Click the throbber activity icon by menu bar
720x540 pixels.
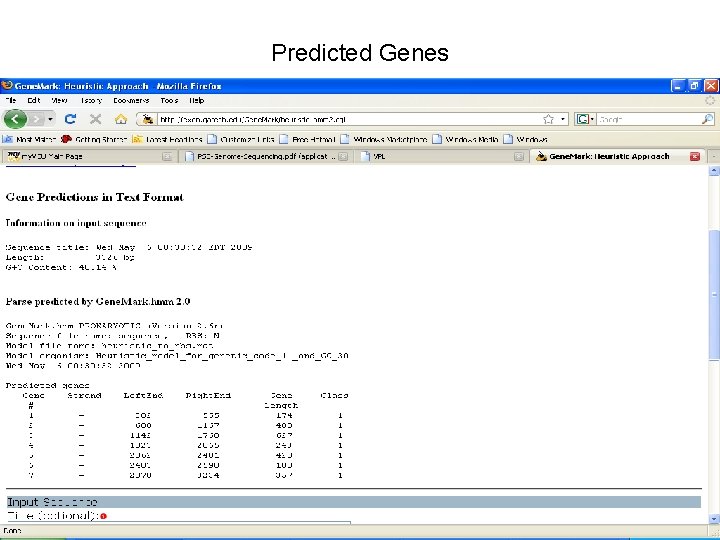coord(710,101)
